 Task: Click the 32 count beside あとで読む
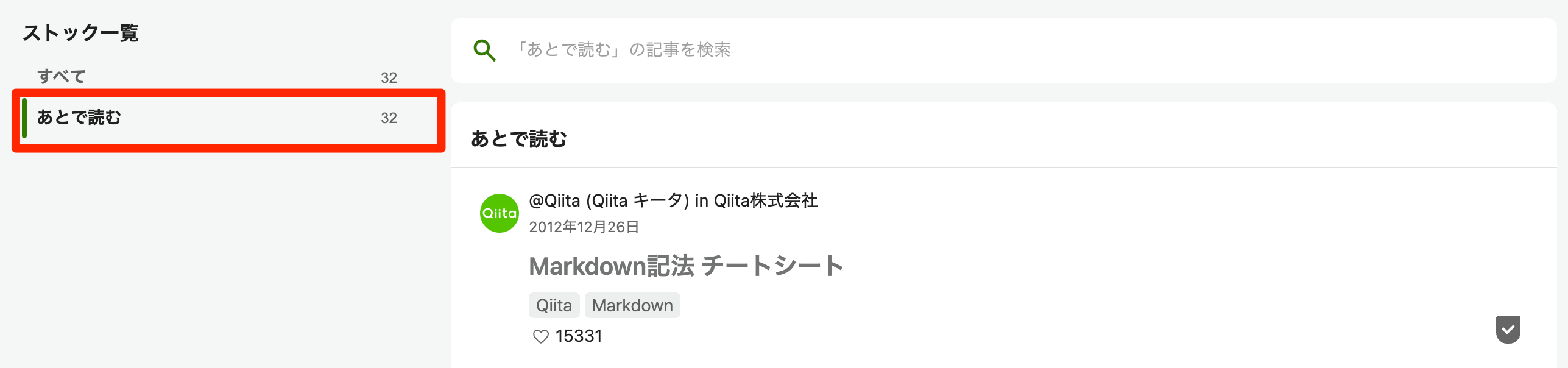pos(389,118)
